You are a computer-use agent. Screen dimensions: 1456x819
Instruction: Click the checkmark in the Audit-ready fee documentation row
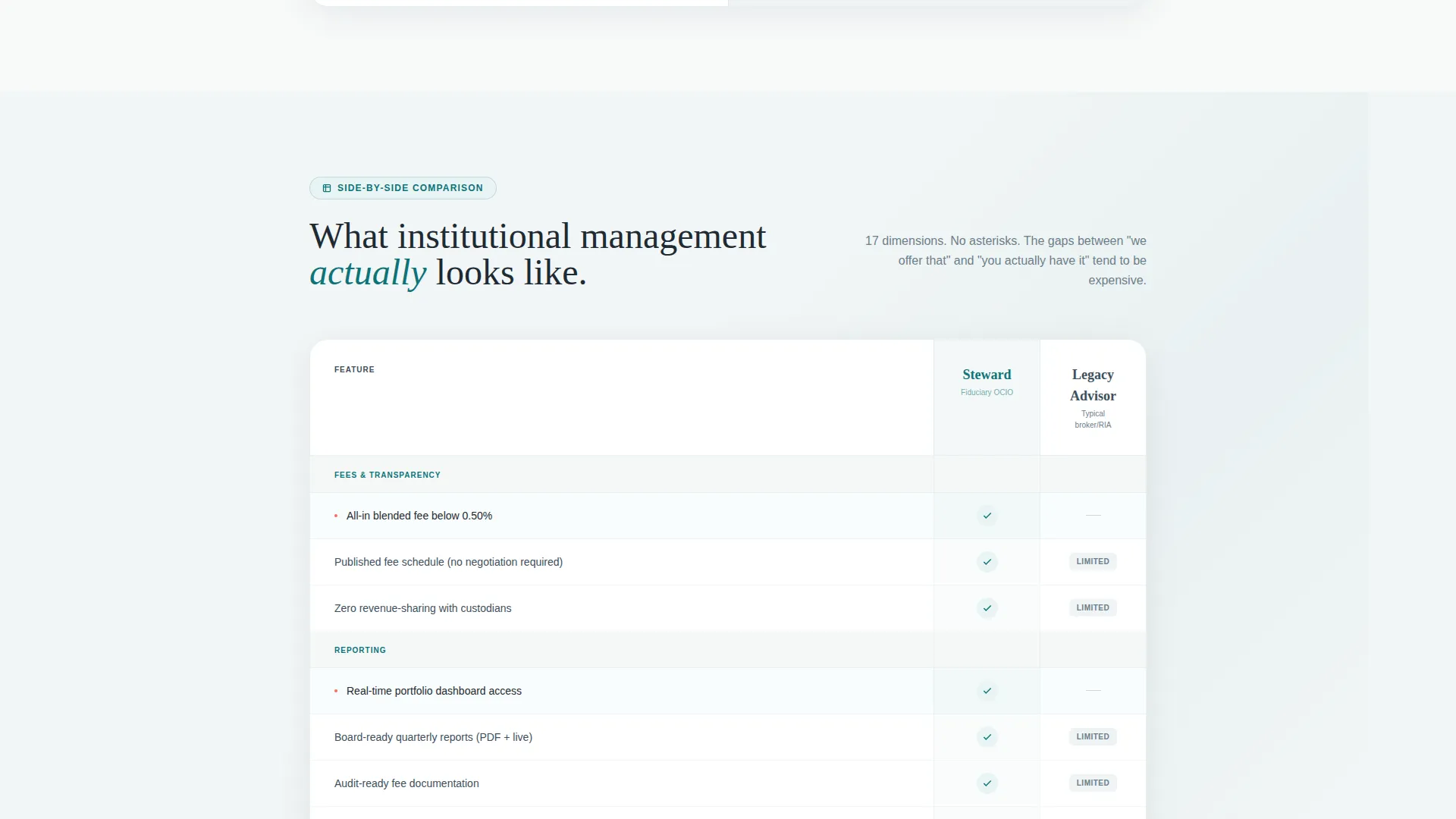pyautogui.click(x=987, y=783)
